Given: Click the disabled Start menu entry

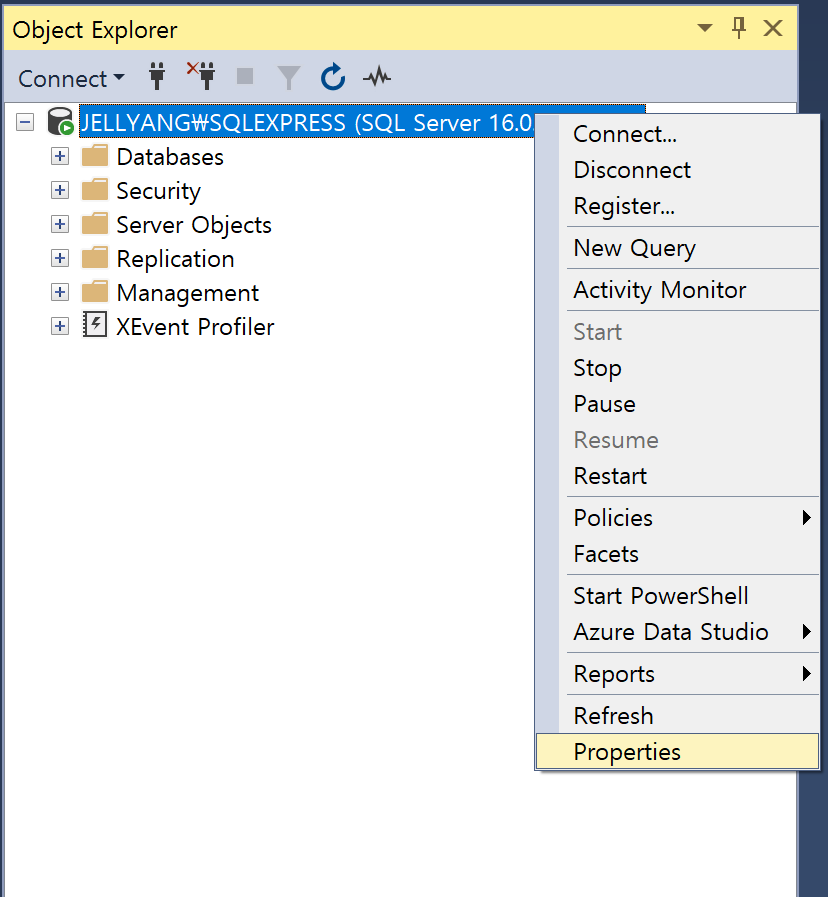Looking at the screenshot, I should [678, 332].
